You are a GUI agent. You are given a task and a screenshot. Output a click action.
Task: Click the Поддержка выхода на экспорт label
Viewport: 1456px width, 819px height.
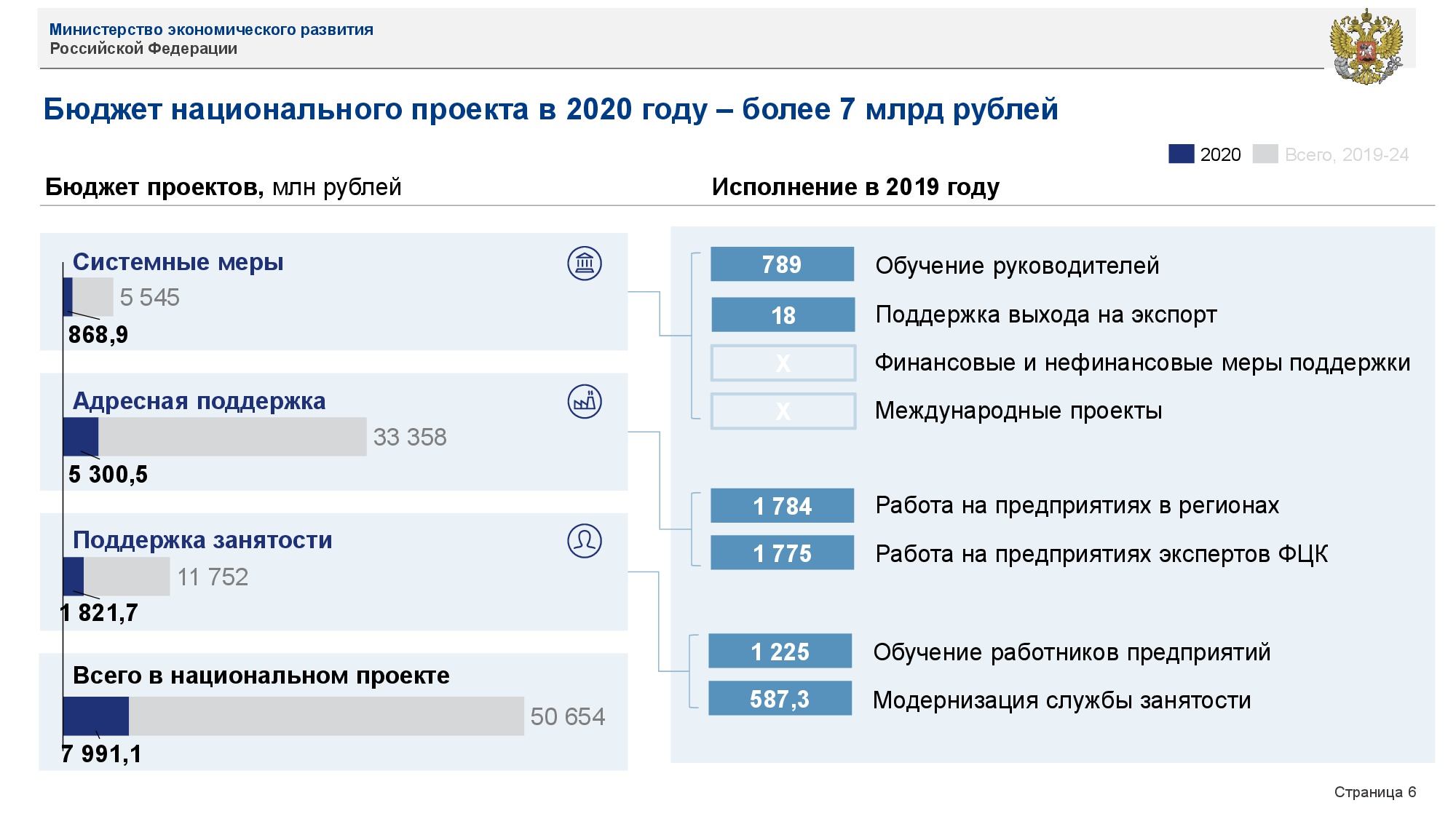coord(1046,314)
